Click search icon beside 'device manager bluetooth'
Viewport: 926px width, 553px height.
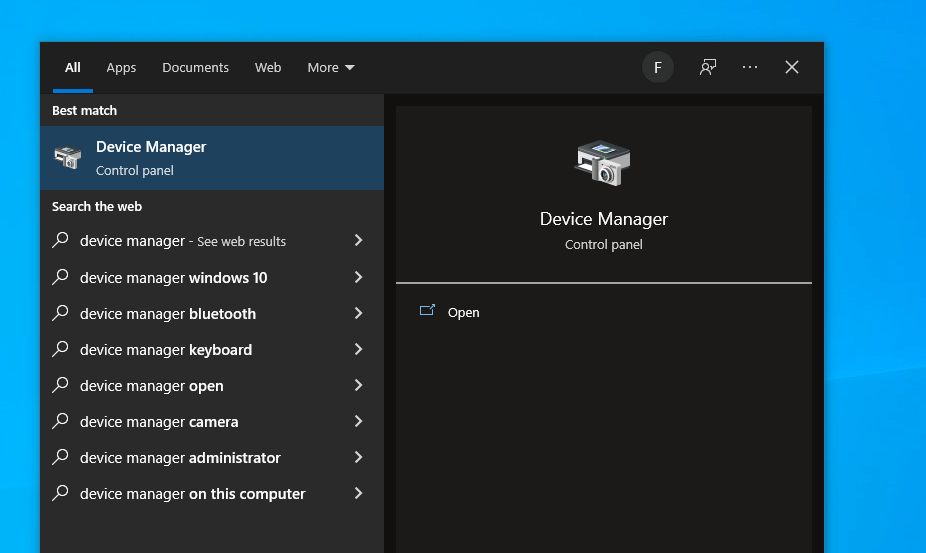tap(60, 313)
